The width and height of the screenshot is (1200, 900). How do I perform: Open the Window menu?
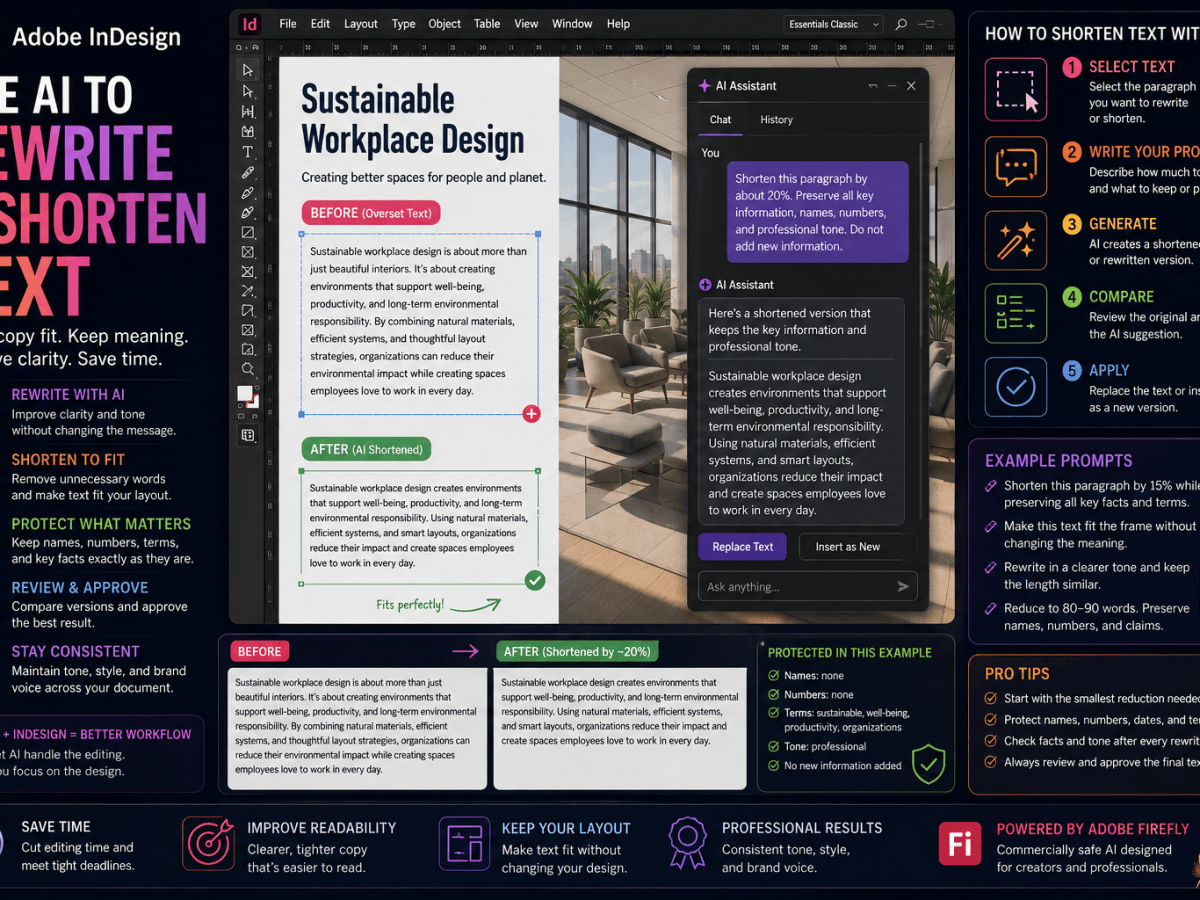tap(572, 24)
